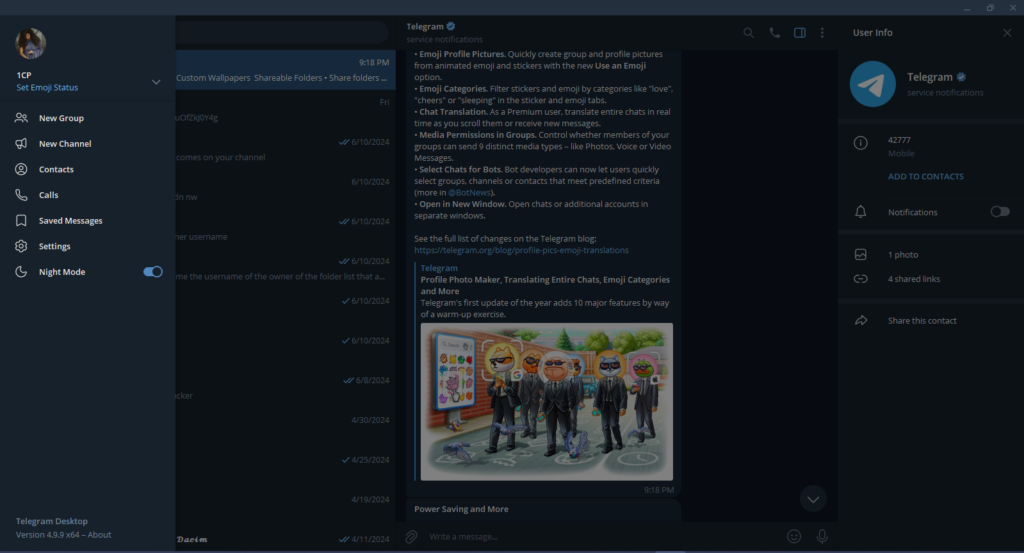
Task: Click the shared photo icon
Action: pyautogui.click(x=861, y=255)
